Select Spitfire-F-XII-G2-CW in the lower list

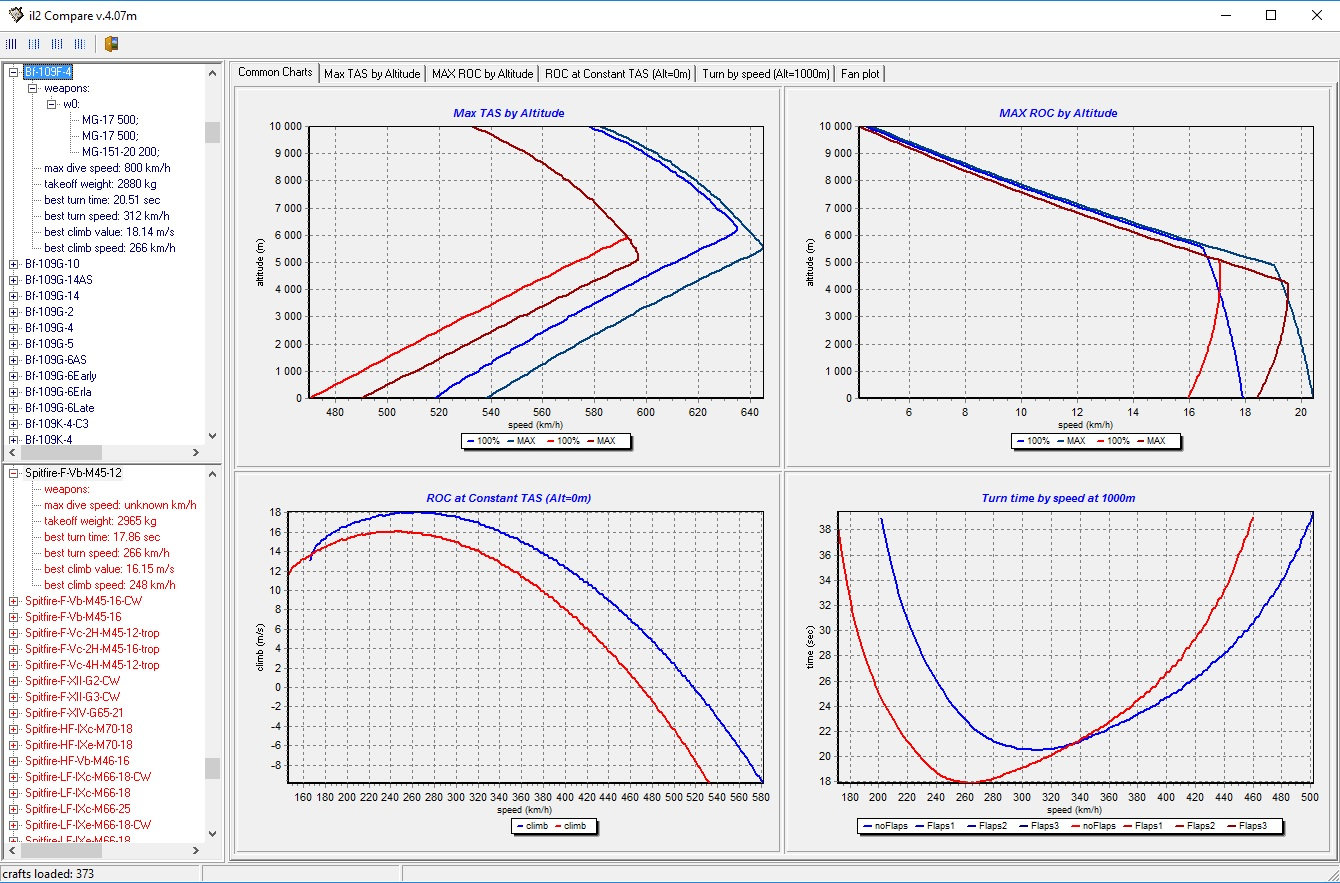click(72, 681)
